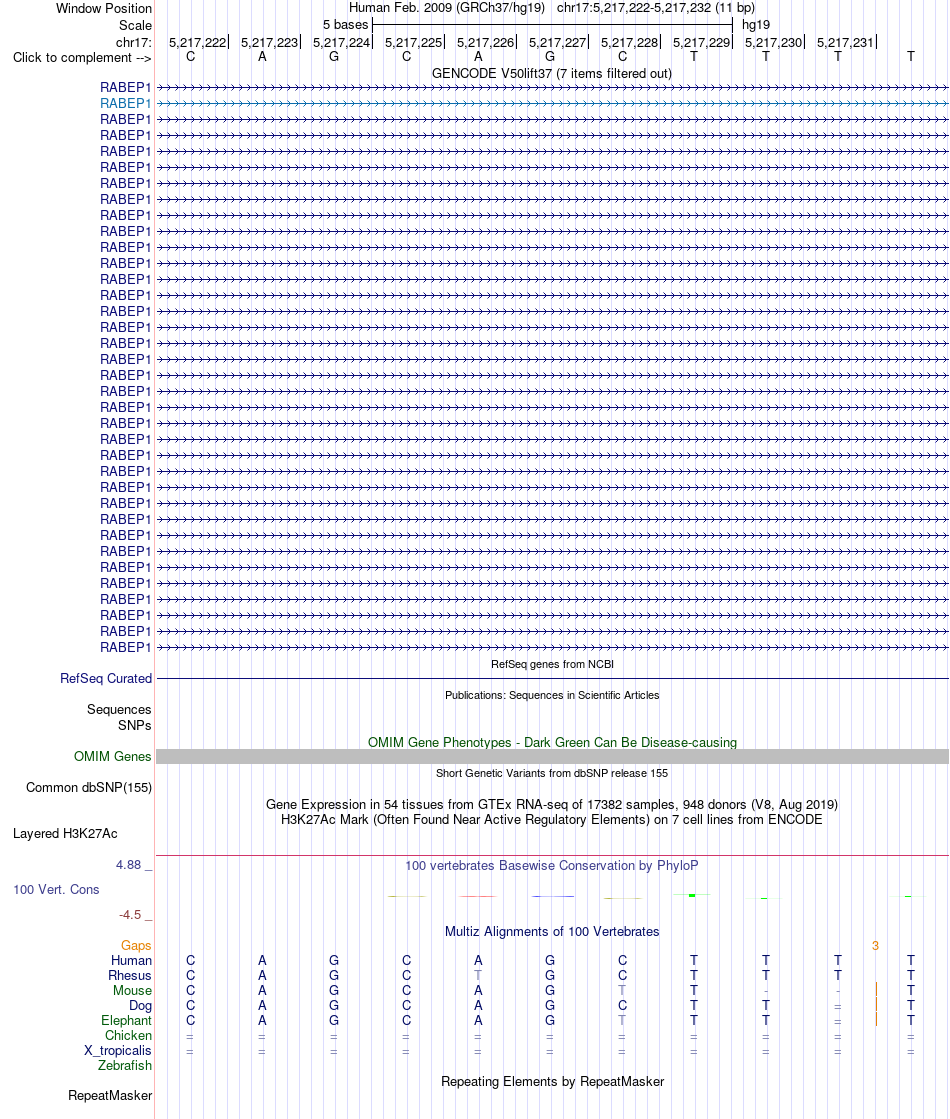Screen dimensions: 950x1119
Task: Select the Rhesus alignment row label
Action: (130, 976)
